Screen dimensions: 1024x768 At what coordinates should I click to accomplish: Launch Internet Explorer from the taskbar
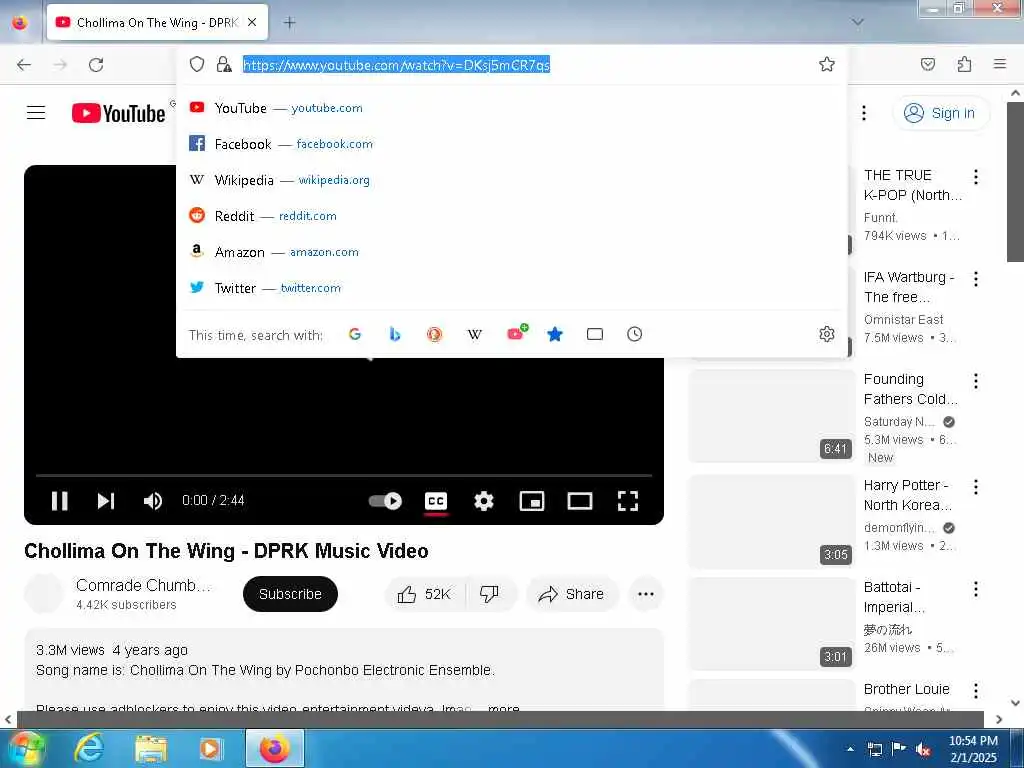89,748
